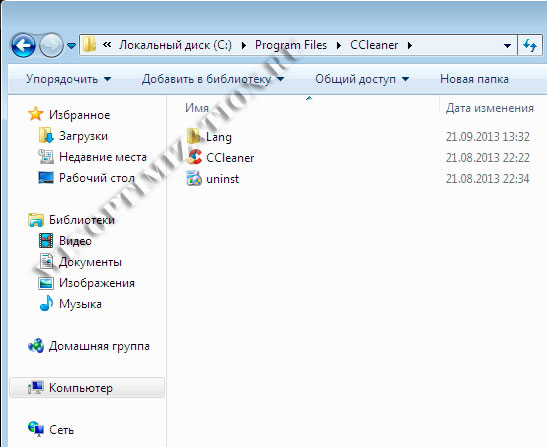Select the uninst installer icon
This screenshot has width=547, height=447.
coord(194,178)
